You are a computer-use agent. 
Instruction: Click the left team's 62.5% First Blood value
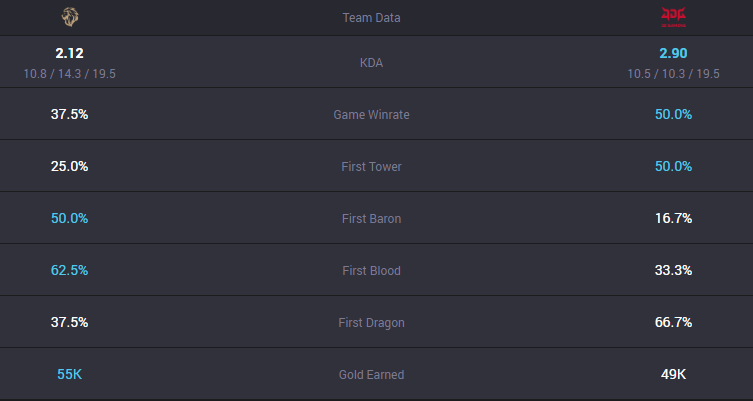[70, 270]
